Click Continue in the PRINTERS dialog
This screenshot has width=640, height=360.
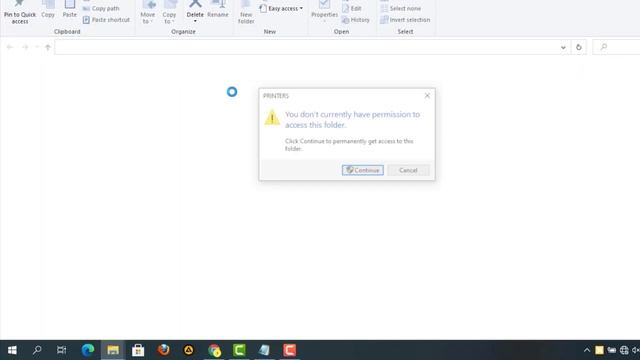[x=362, y=170]
